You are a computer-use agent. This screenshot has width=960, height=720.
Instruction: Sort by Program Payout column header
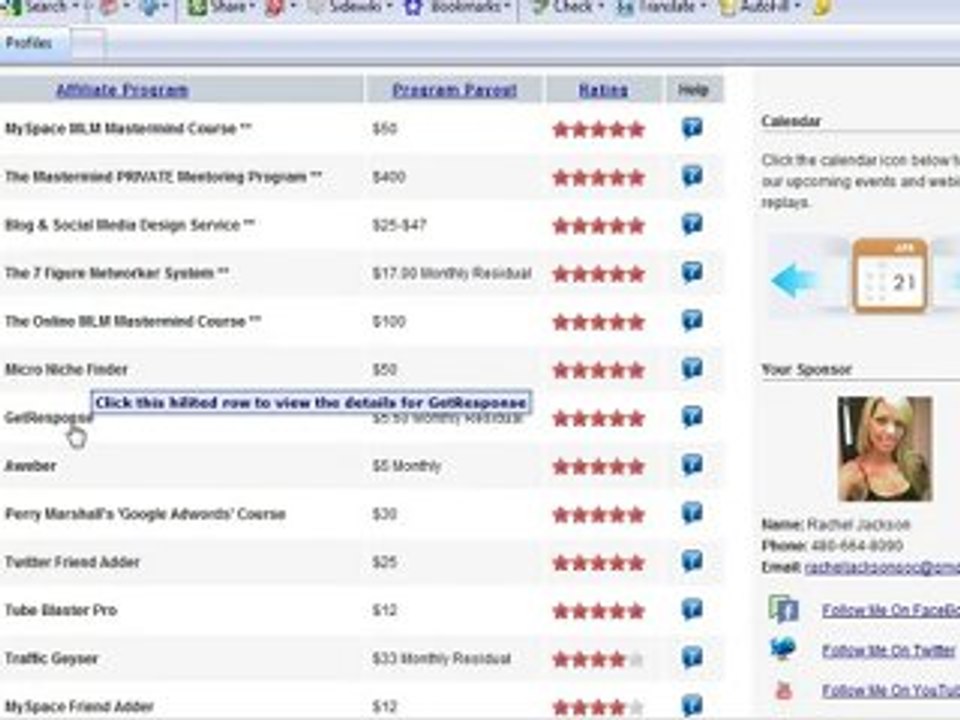pyautogui.click(x=454, y=90)
